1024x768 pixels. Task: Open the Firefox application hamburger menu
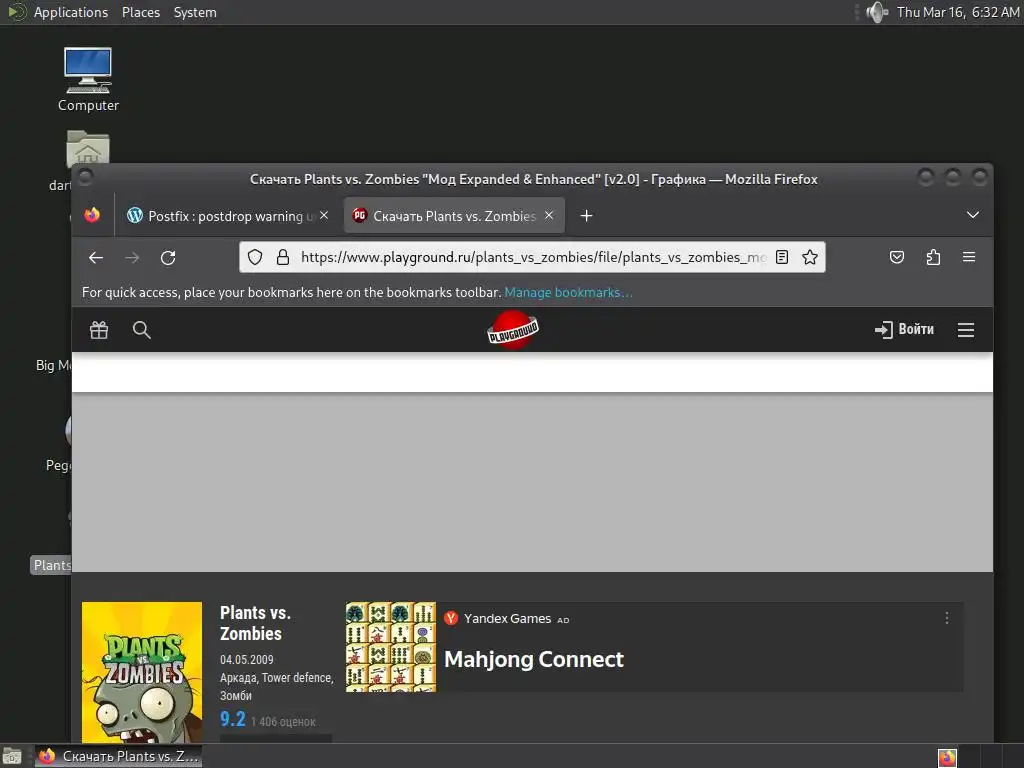pyautogui.click(x=969, y=257)
